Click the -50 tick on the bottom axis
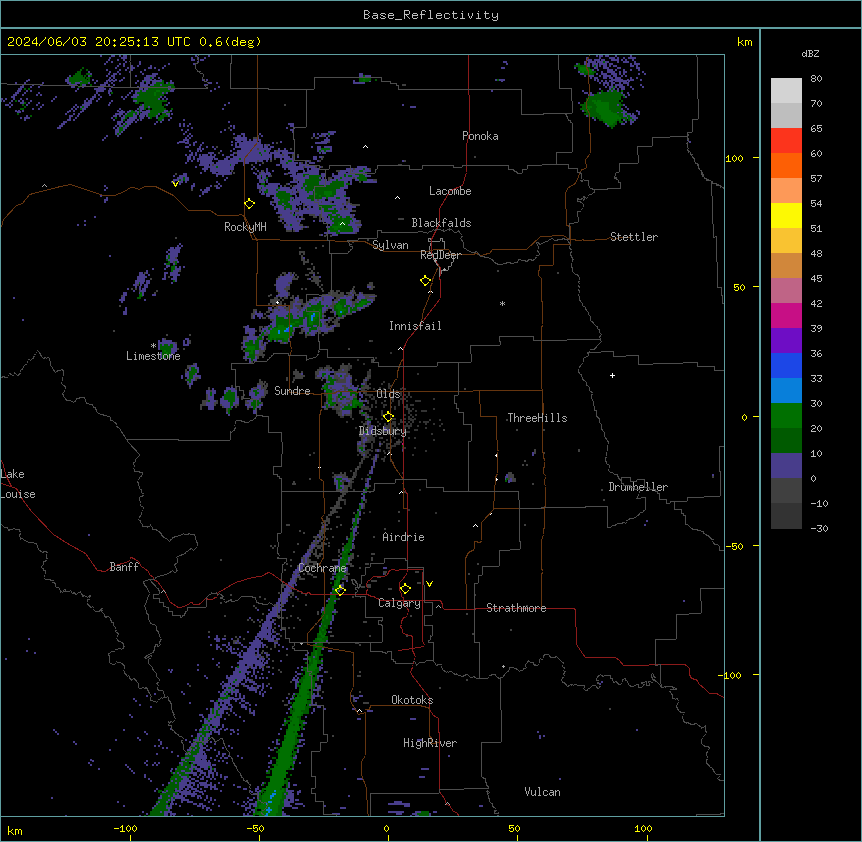The width and height of the screenshot is (862, 842). point(255,828)
